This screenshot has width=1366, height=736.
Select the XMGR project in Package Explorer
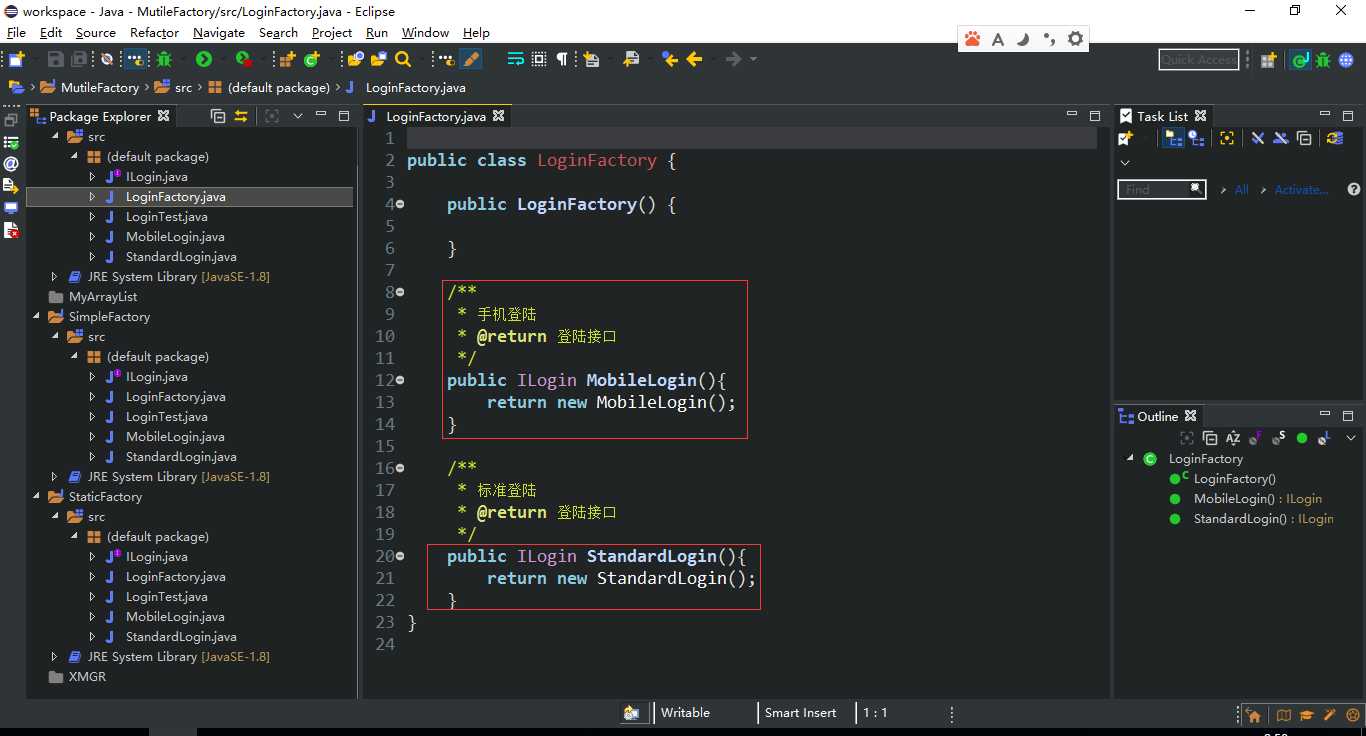87,677
